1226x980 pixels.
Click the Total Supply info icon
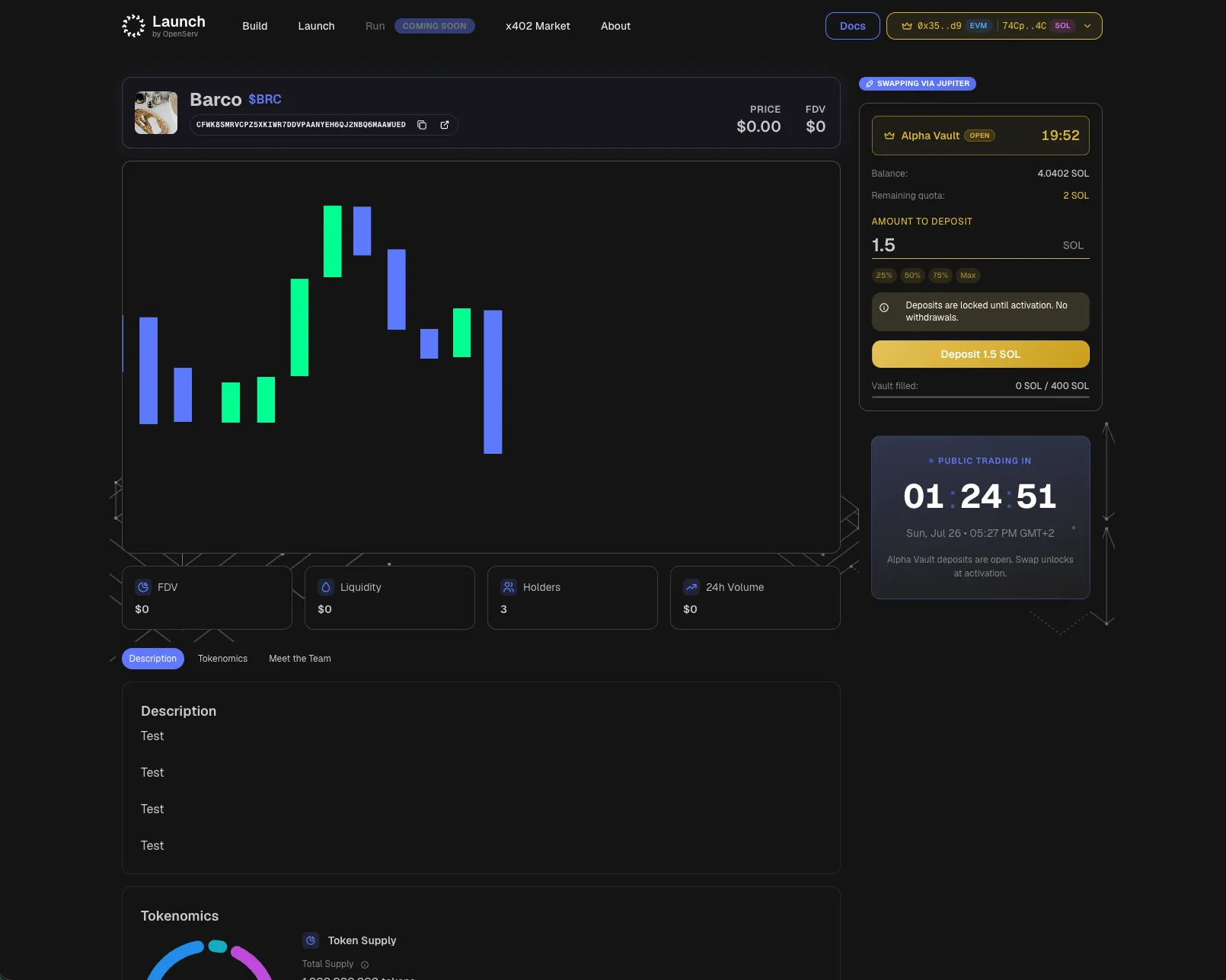point(365,965)
